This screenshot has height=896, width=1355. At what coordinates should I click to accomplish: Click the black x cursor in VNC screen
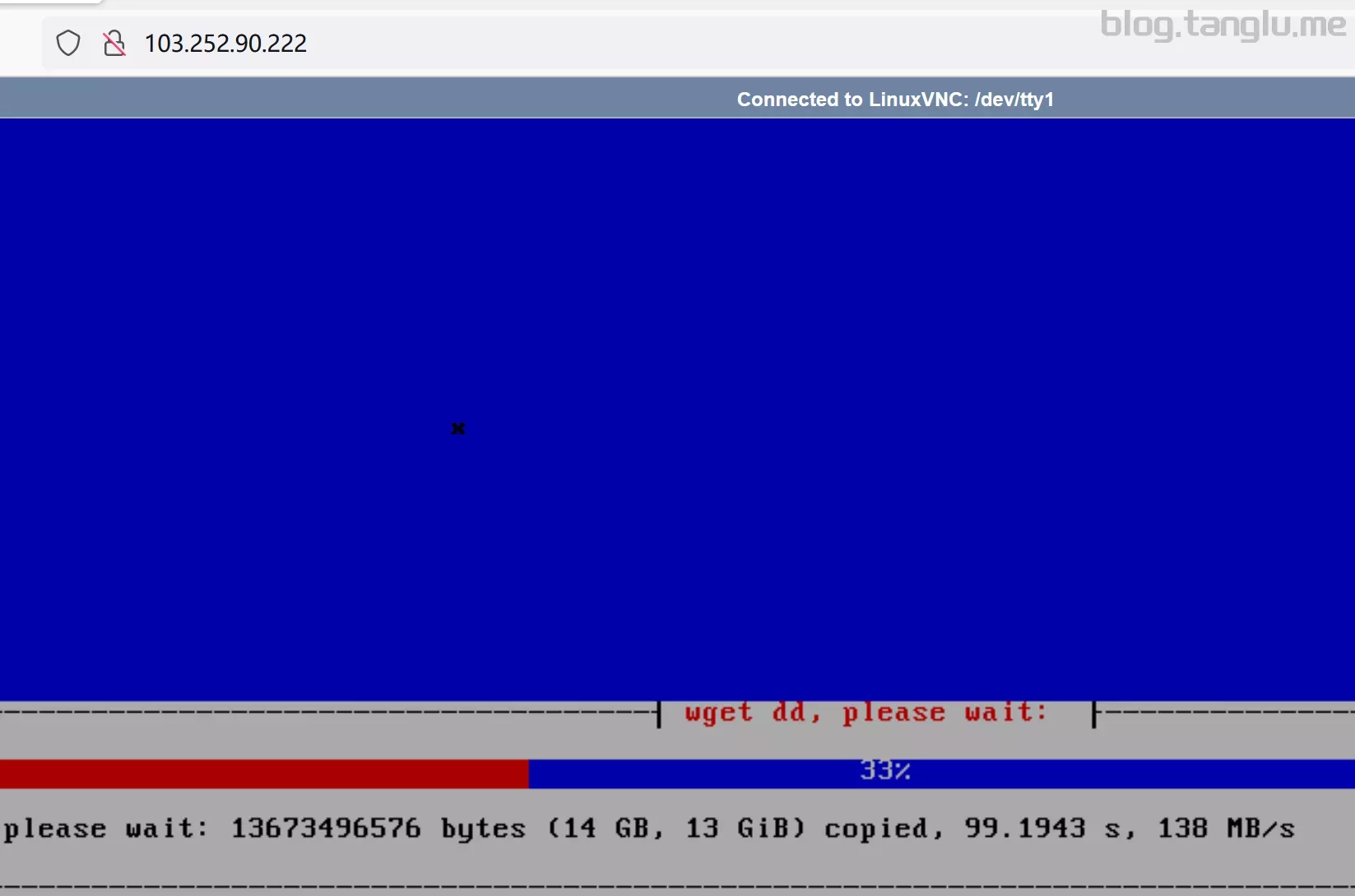[458, 429]
